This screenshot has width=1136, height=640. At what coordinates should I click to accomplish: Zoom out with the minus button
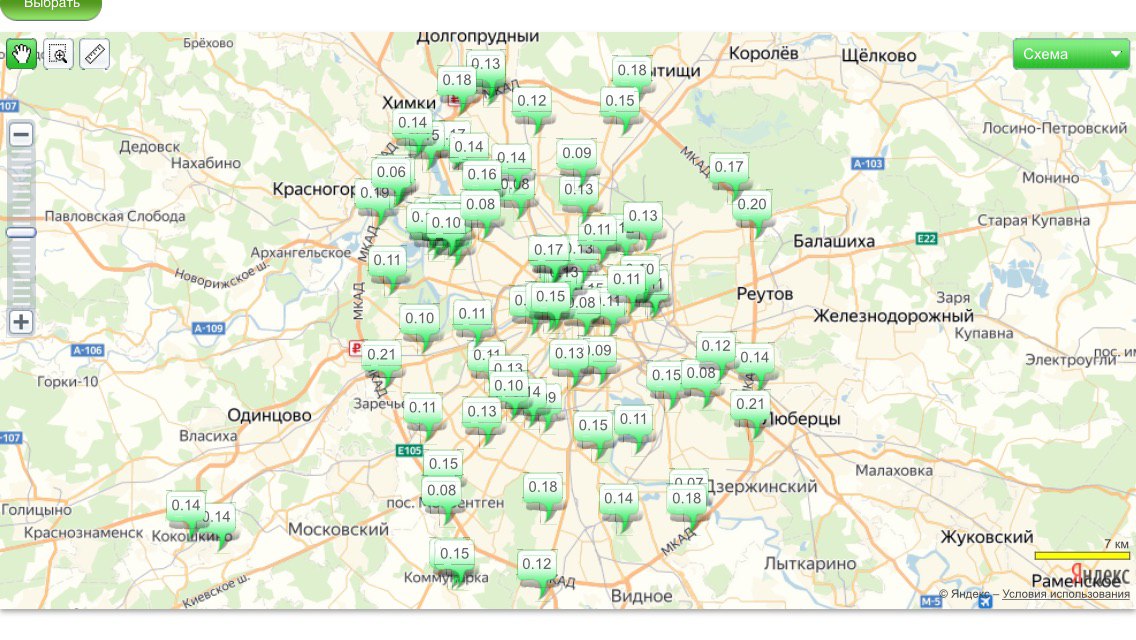[21, 134]
